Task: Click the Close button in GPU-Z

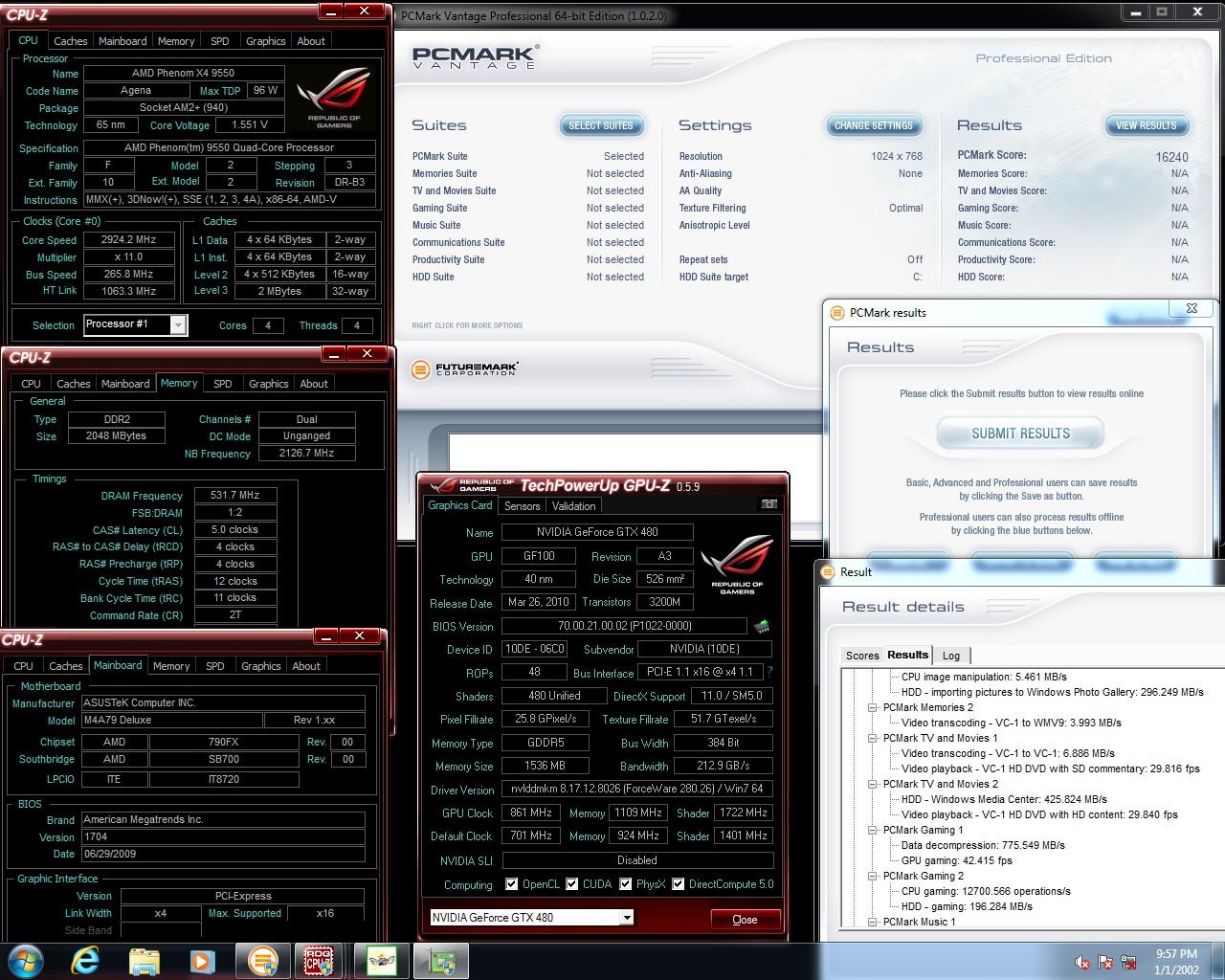Action: coord(745,919)
